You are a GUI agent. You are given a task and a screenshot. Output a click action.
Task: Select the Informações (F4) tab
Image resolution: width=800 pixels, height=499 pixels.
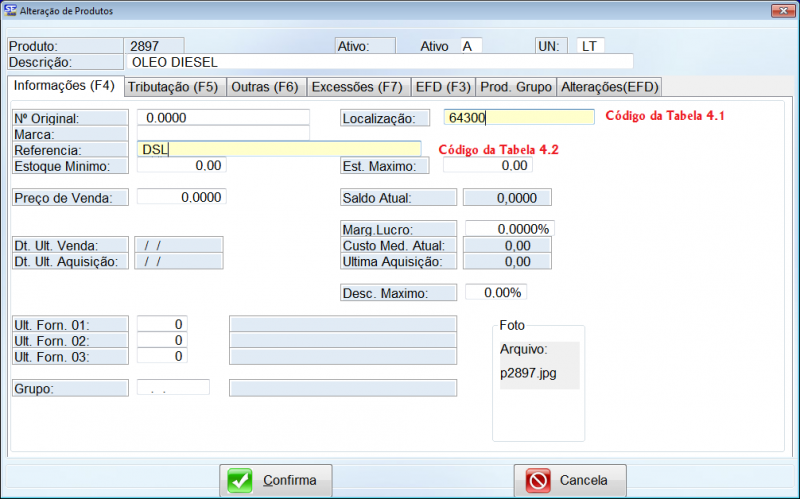(64, 86)
